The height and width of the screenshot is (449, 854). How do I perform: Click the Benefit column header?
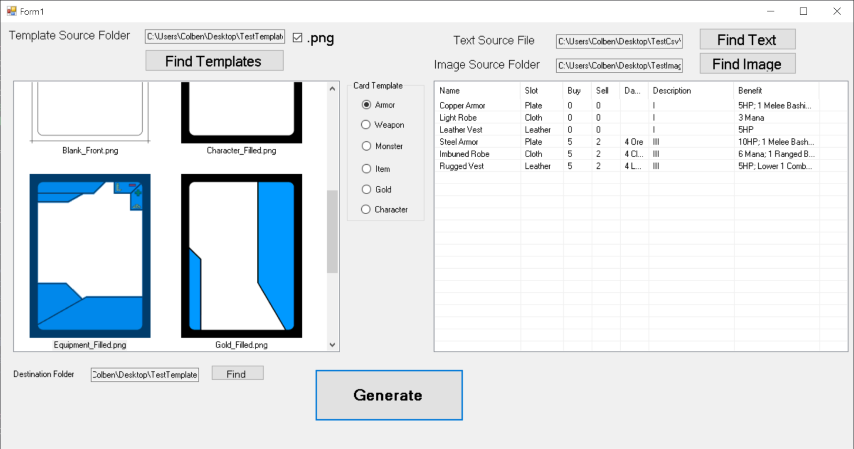click(x=776, y=91)
